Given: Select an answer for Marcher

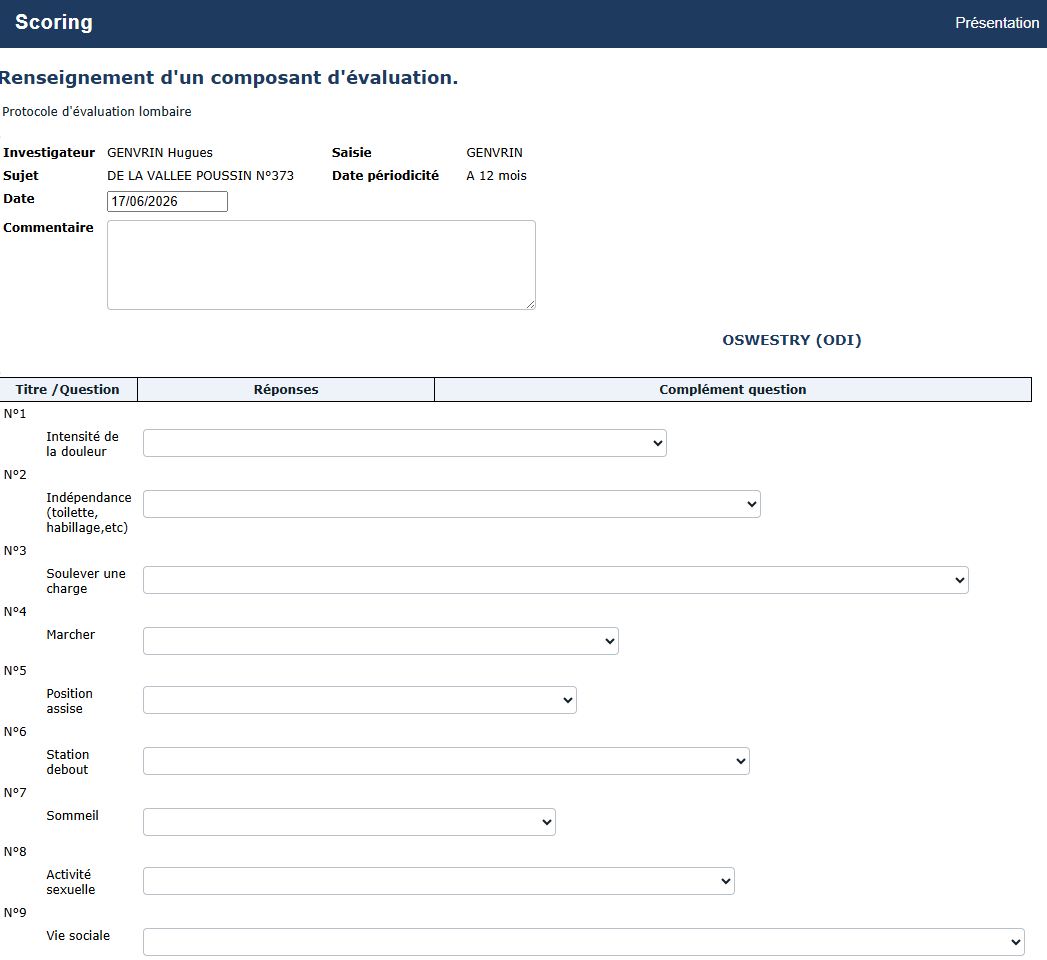Looking at the screenshot, I should tap(381, 641).
